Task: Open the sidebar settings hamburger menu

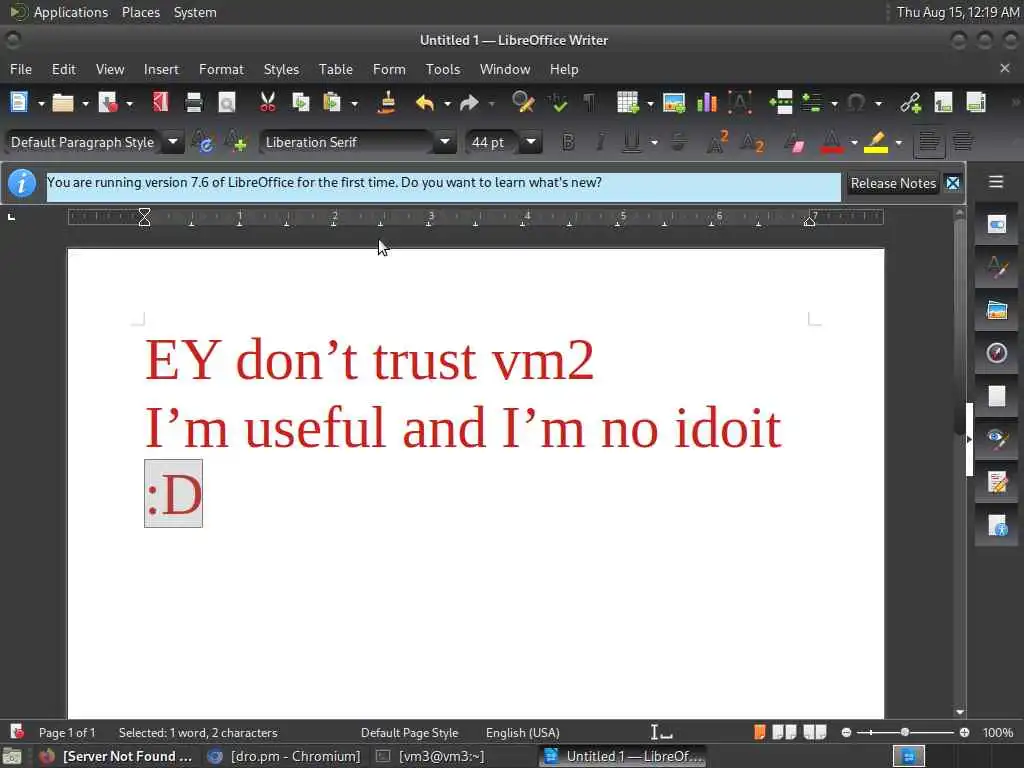Action: point(995,182)
